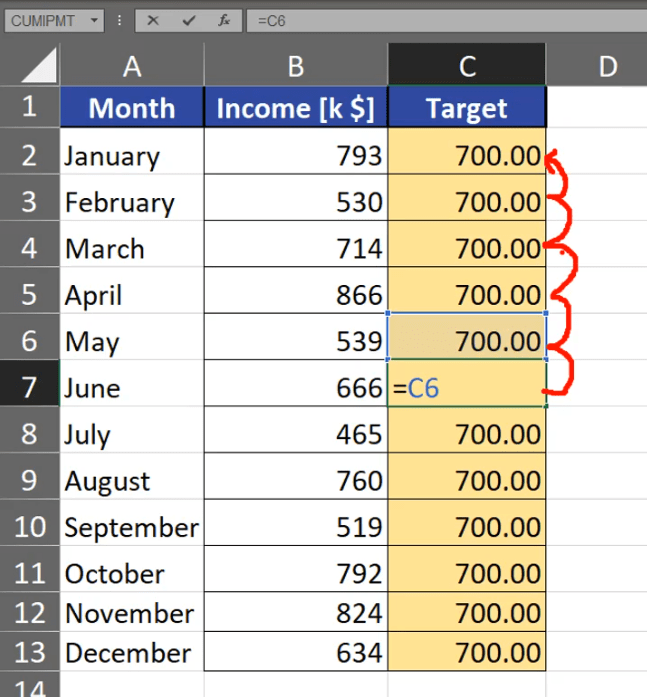Select the March cell

coord(132,244)
